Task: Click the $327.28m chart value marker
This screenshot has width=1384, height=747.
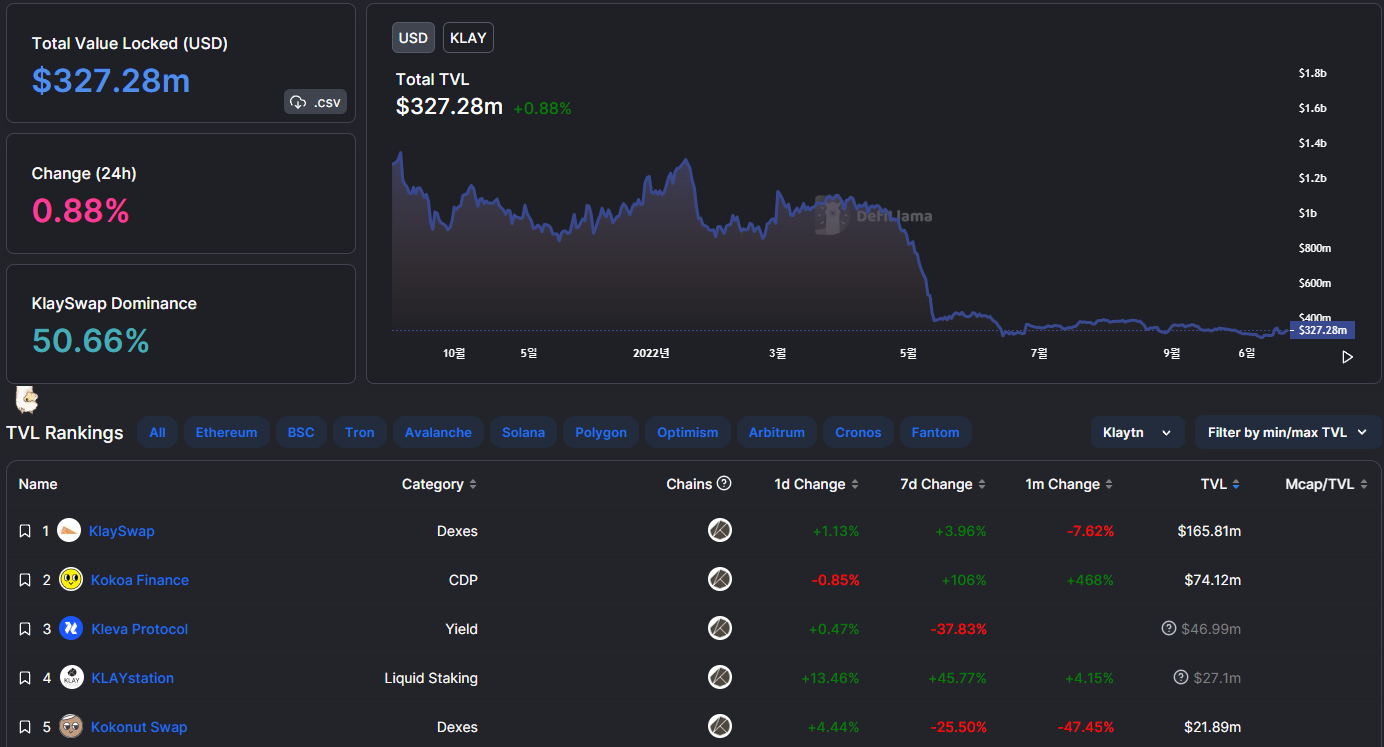Action: coord(1322,330)
